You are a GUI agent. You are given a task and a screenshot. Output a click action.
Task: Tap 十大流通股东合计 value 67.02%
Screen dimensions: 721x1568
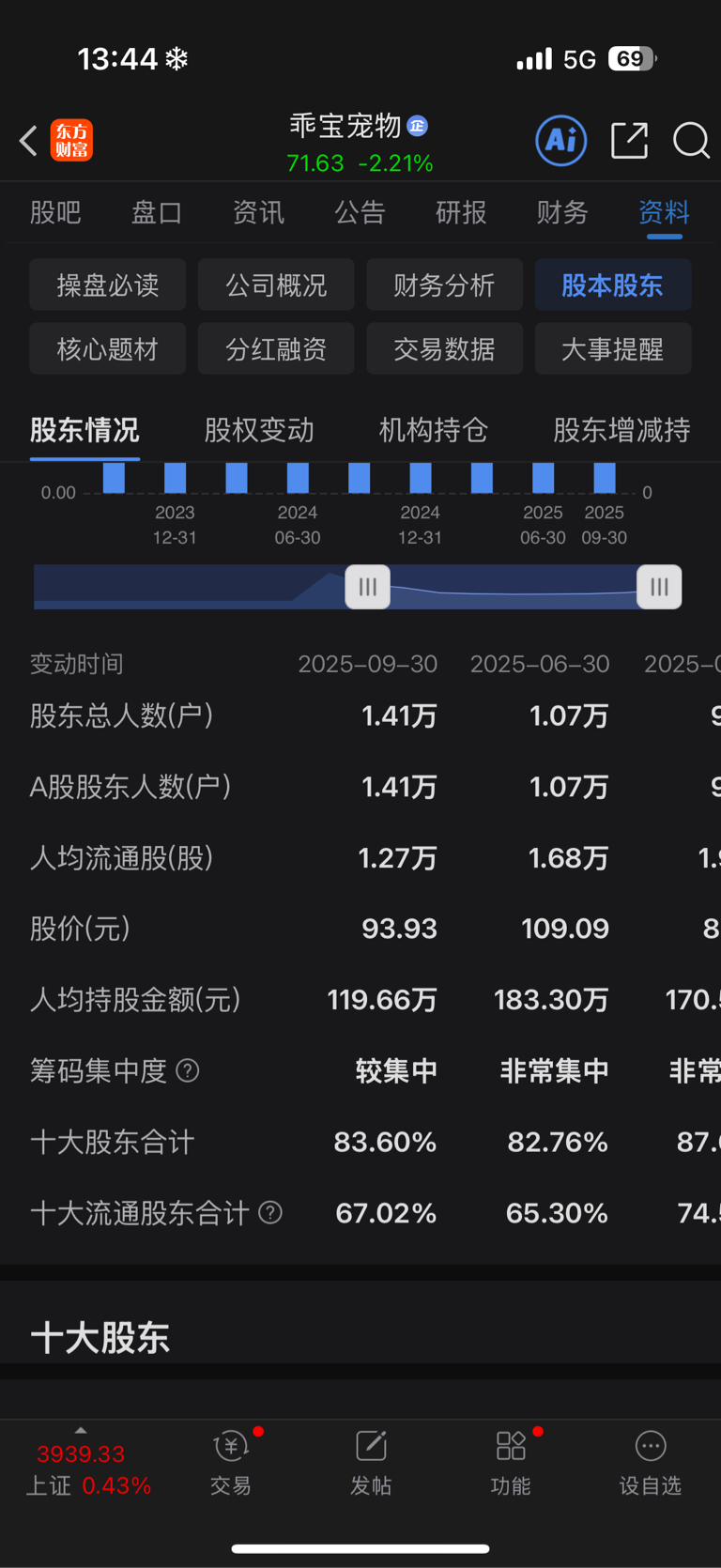pos(387,1213)
